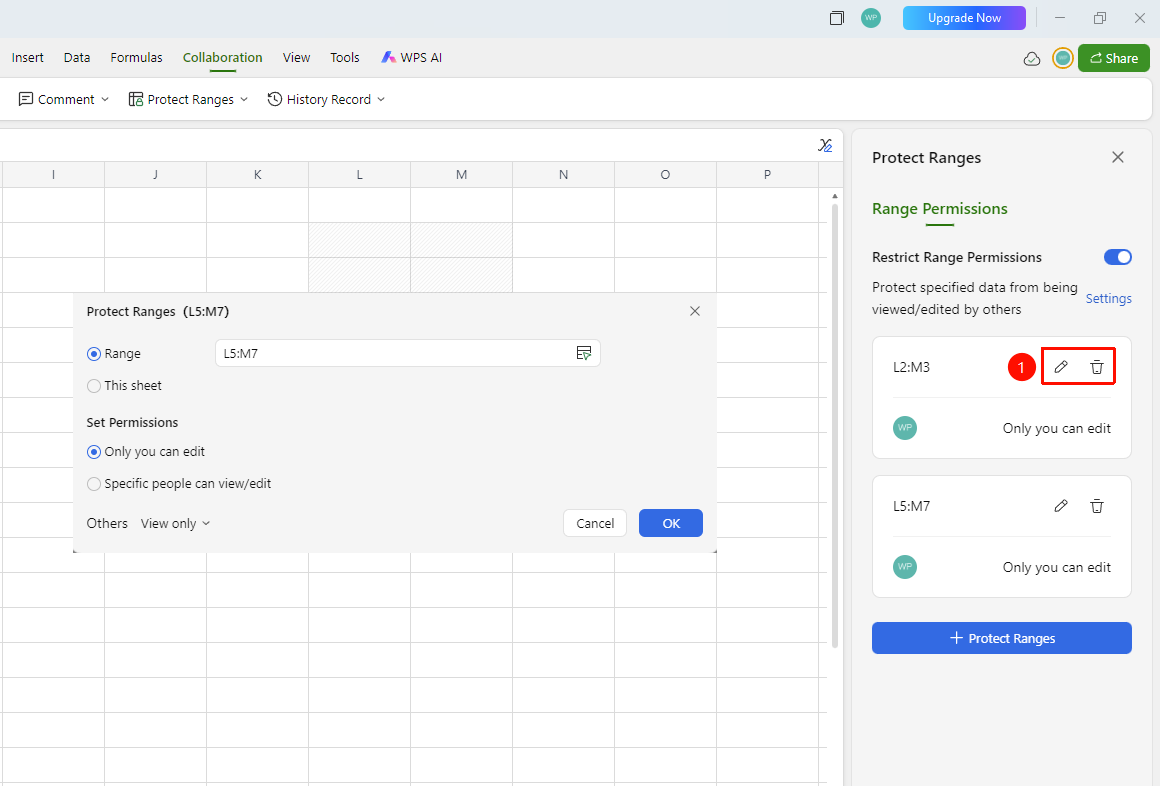This screenshot has width=1160, height=786.
Task: Choose Specific people can view/edit option
Action: pos(94,484)
